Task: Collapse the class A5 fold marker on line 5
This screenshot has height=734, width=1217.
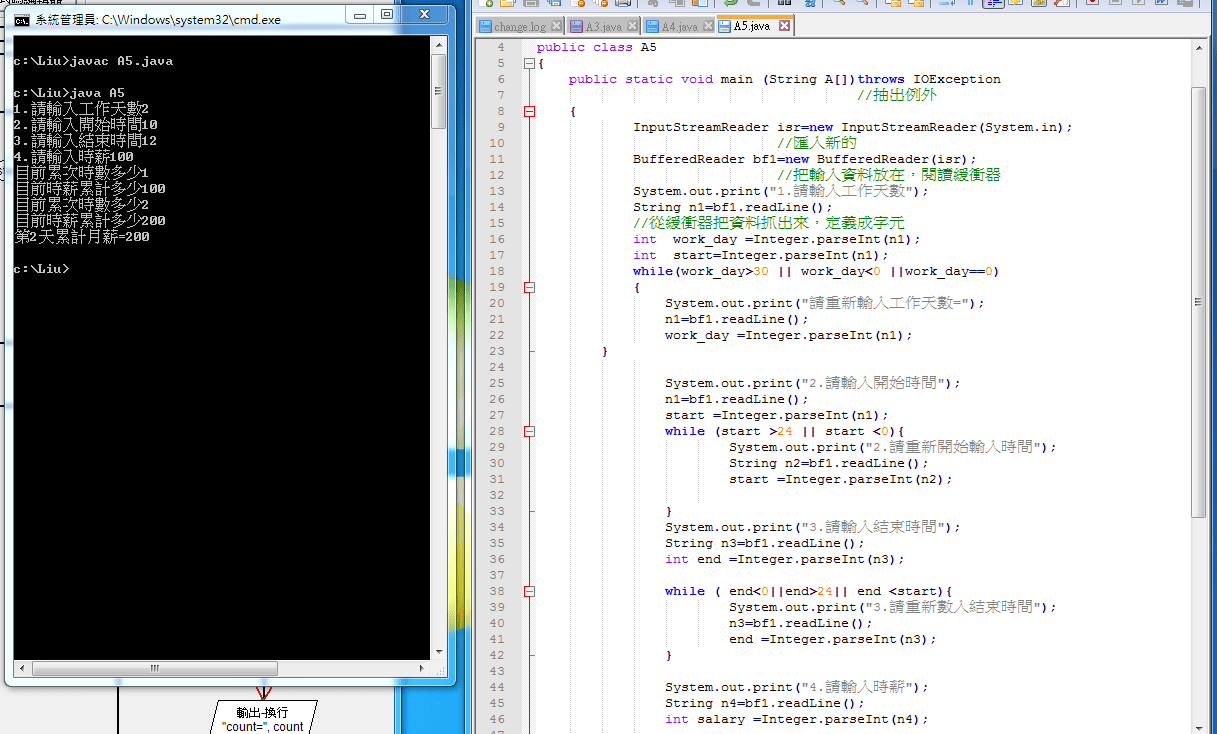Action: 529,64
